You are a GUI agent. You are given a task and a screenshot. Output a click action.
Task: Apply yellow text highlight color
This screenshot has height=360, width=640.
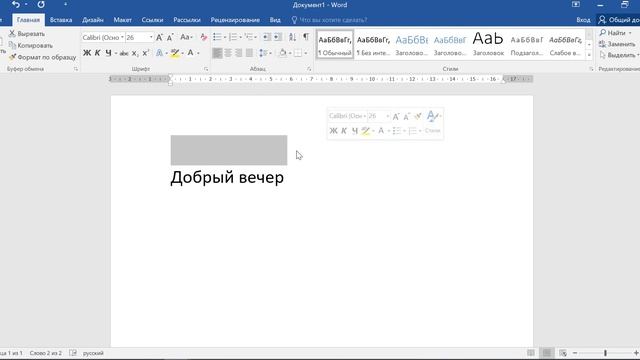[x=175, y=53]
